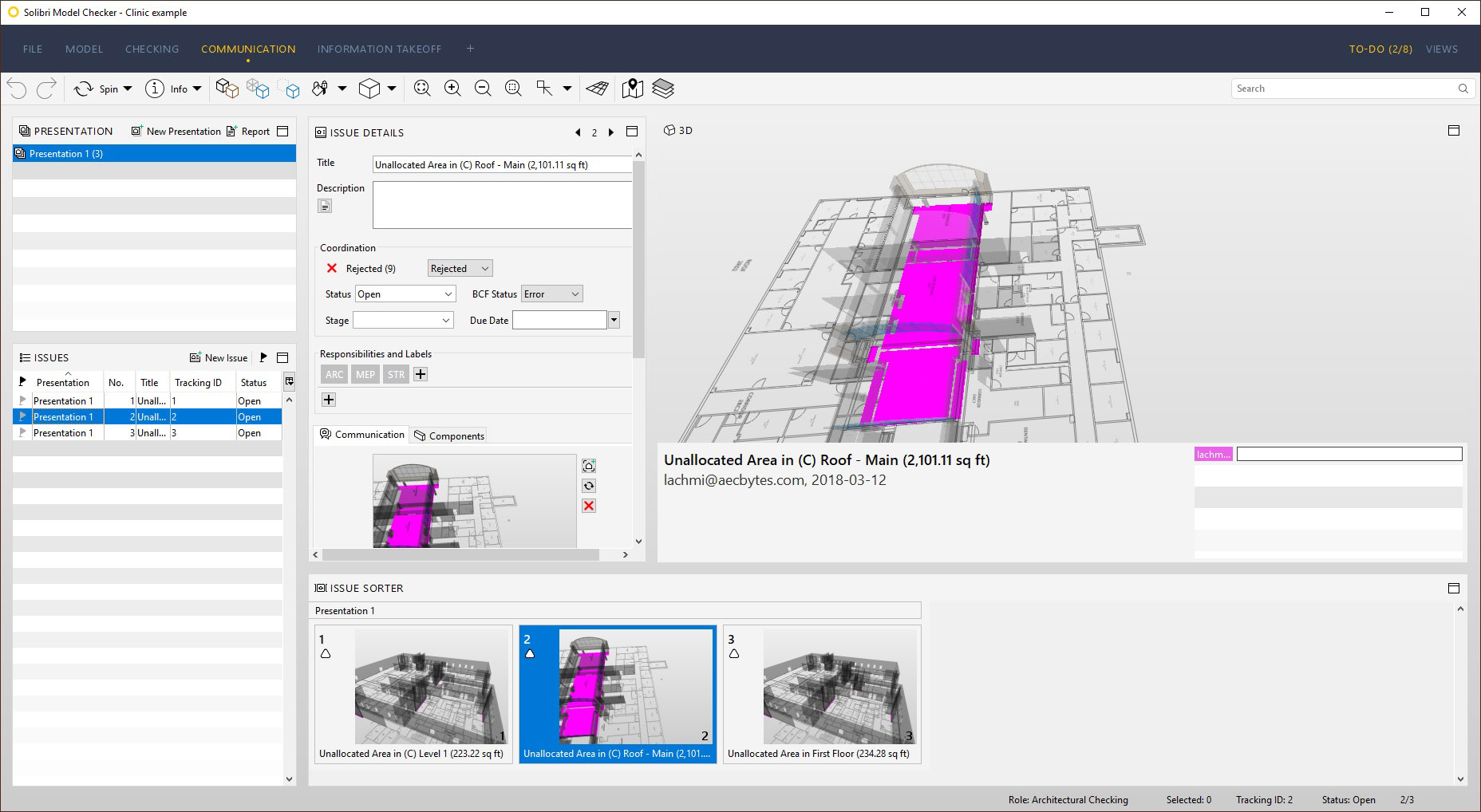Click the play slideshow icon in ISSUES
The image size is (1481, 812).
click(x=263, y=357)
